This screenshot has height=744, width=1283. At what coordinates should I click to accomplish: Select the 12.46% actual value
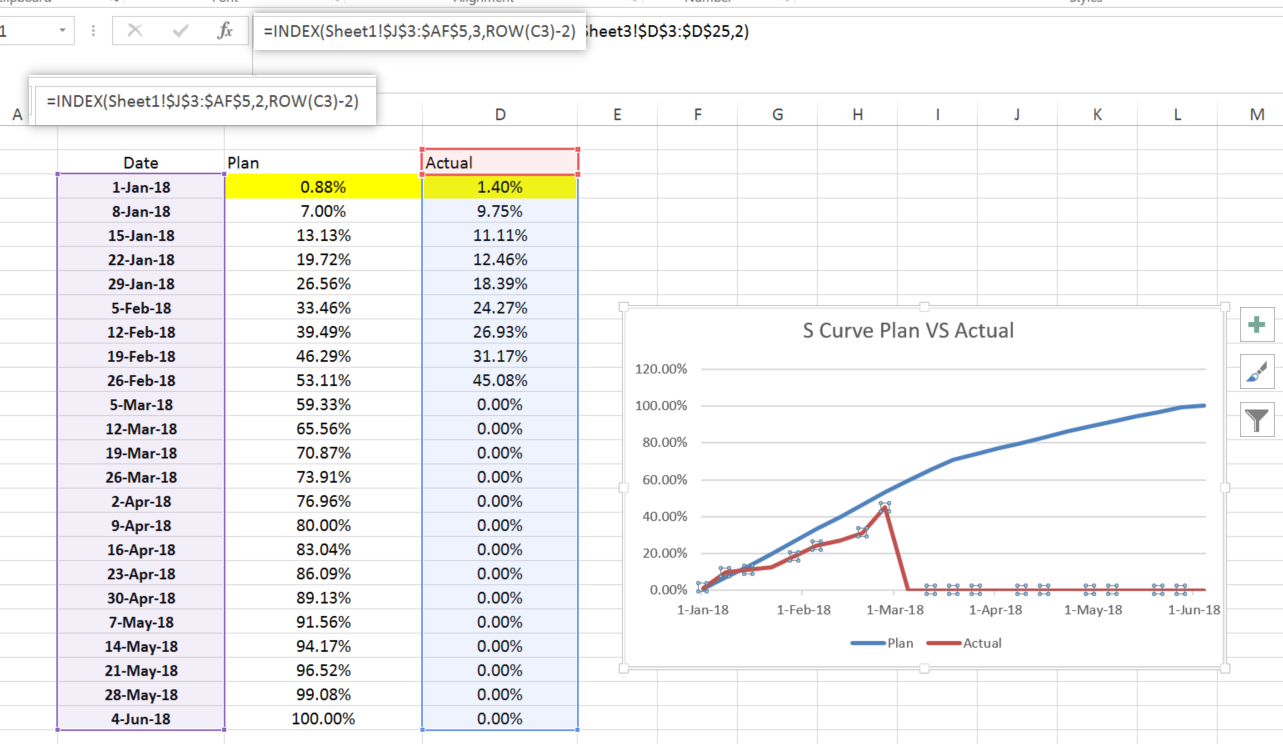coord(500,259)
